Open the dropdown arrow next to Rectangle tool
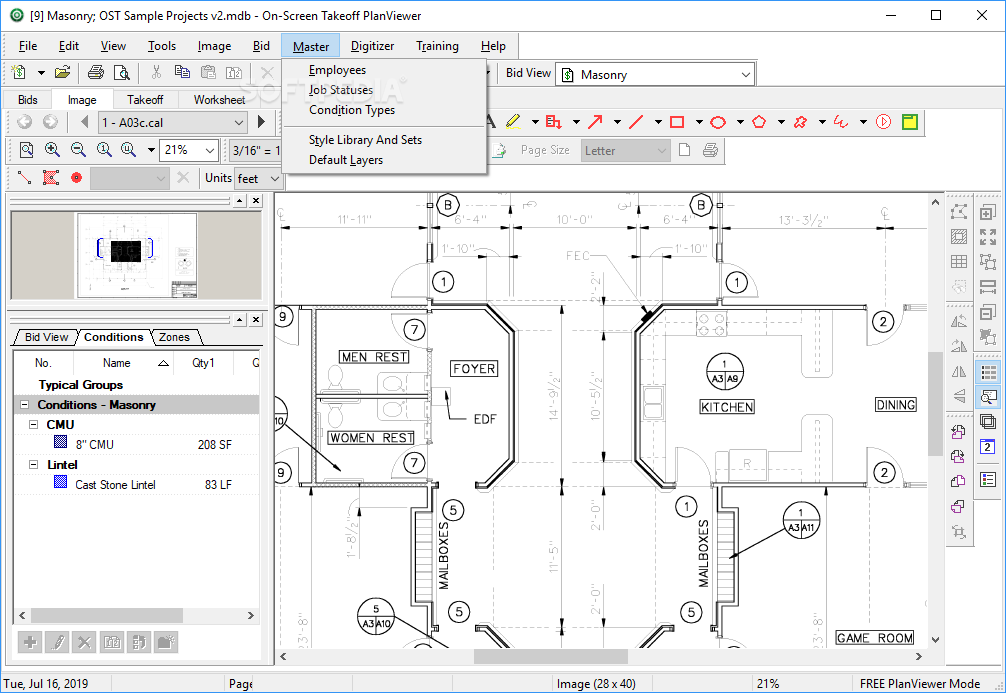The image size is (1006, 693). click(699, 121)
